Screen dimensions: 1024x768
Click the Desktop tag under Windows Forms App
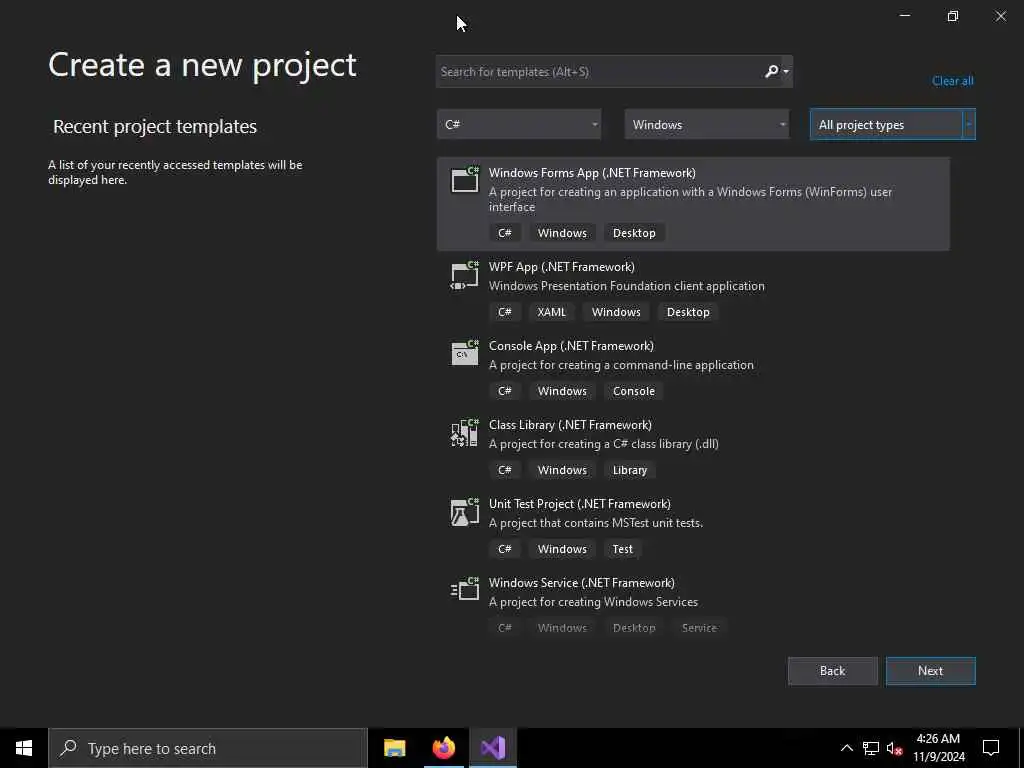(x=634, y=233)
